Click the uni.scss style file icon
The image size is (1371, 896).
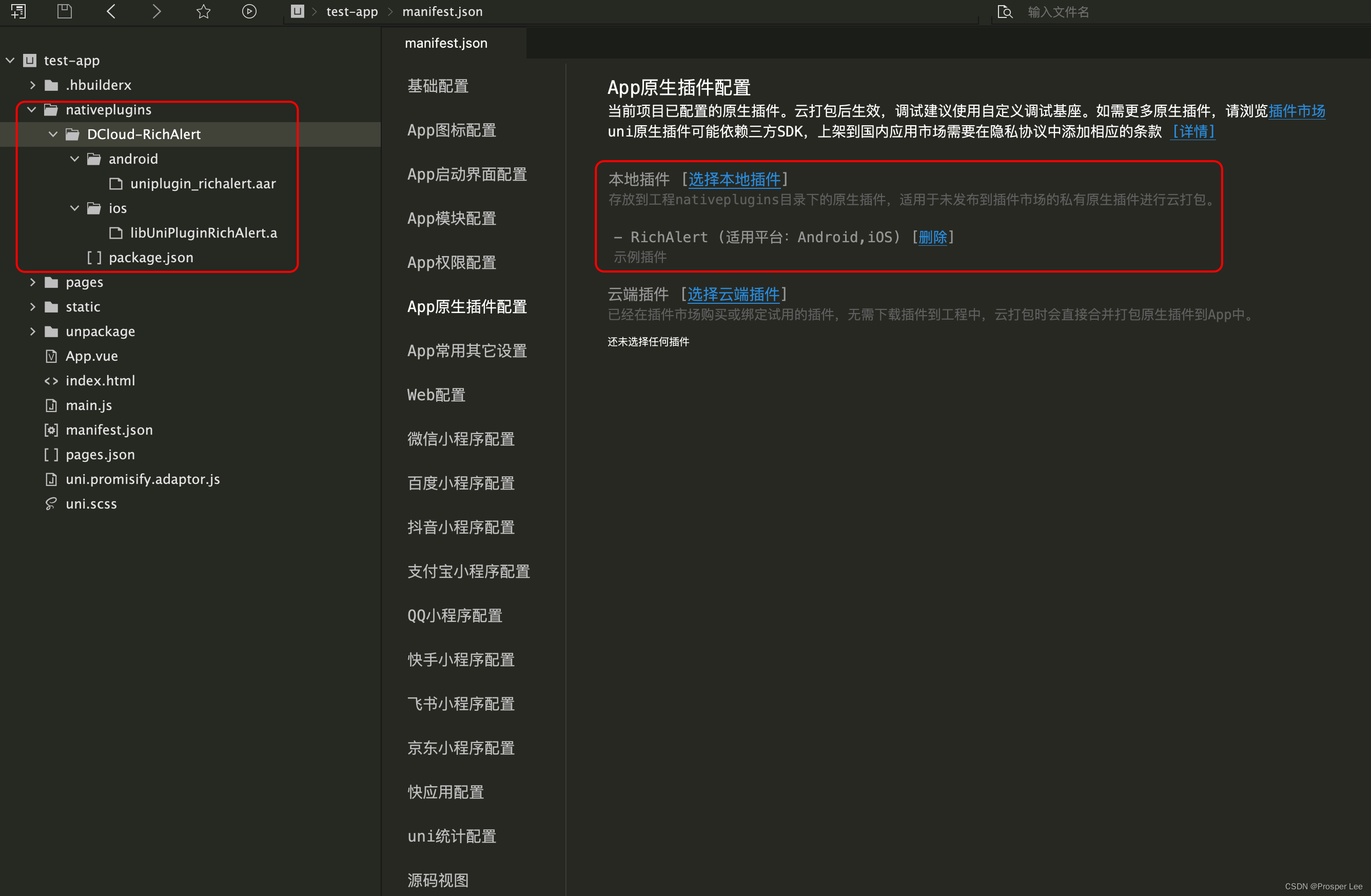pyautogui.click(x=51, y=504)
